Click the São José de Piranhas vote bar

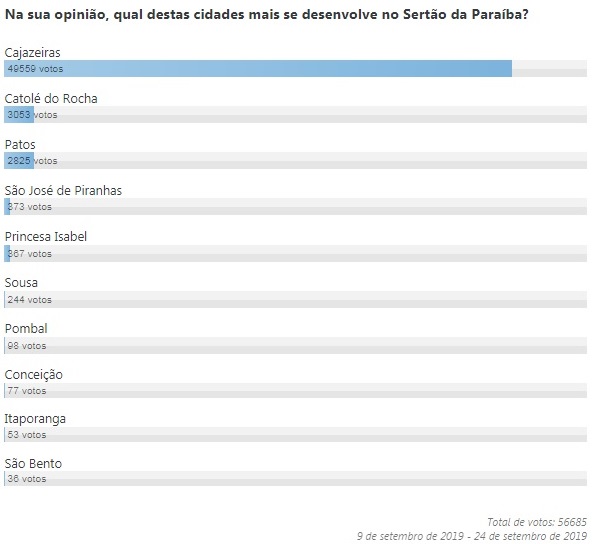click(x=295, y=207)
